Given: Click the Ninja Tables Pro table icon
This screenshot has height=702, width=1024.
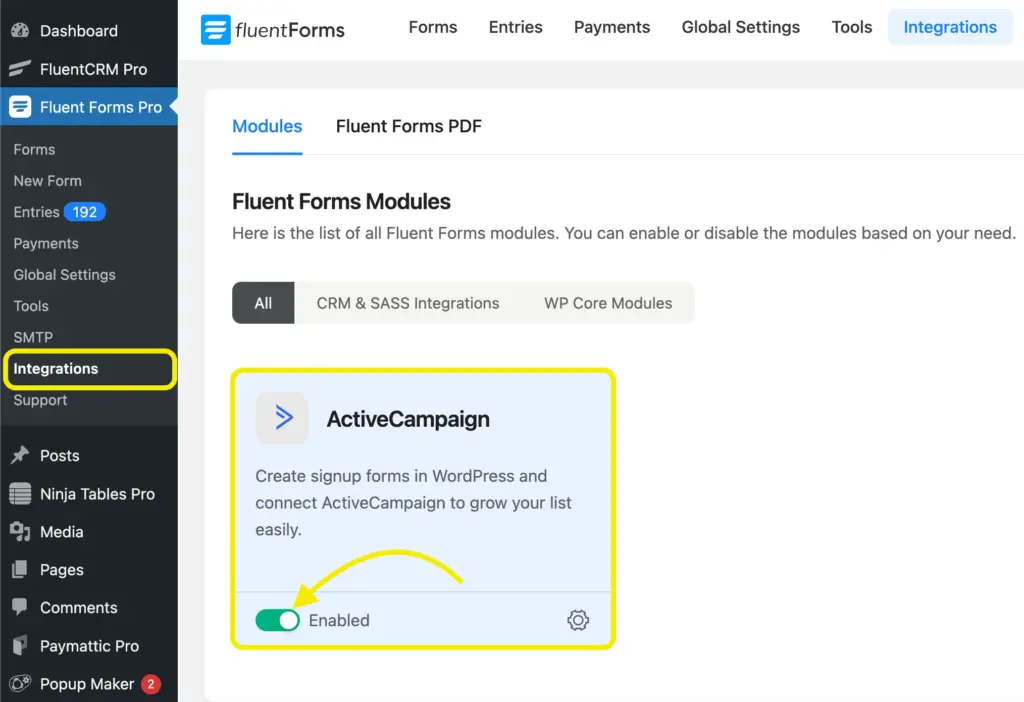Looking at the screenshot, I should coord(20,493).
